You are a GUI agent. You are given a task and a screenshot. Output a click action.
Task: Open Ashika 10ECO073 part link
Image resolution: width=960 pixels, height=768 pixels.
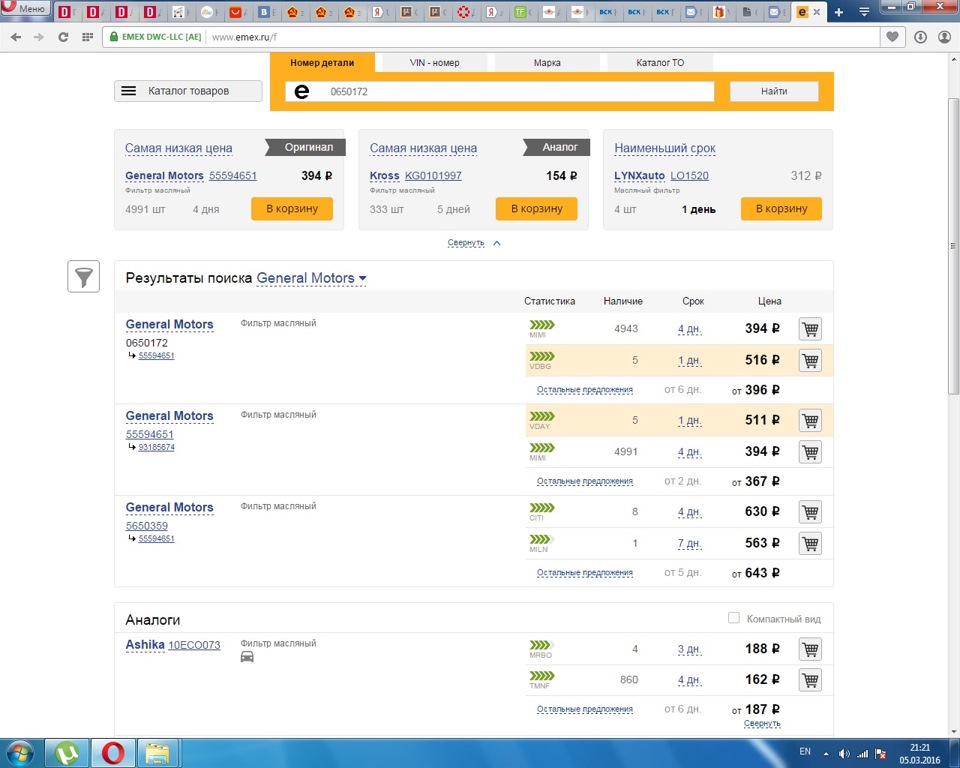[194, 645]
